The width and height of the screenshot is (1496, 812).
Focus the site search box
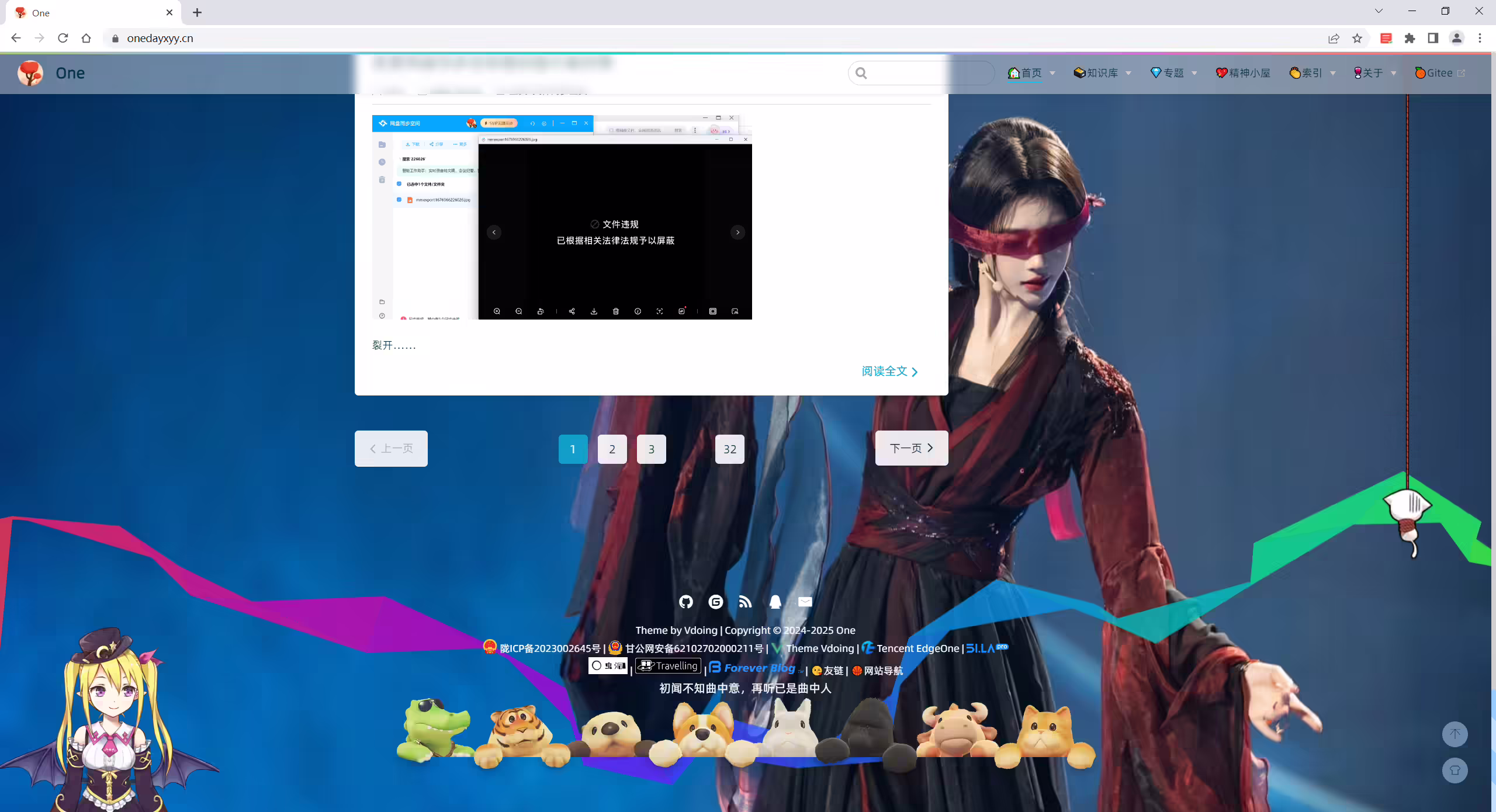tap(922, 73)
